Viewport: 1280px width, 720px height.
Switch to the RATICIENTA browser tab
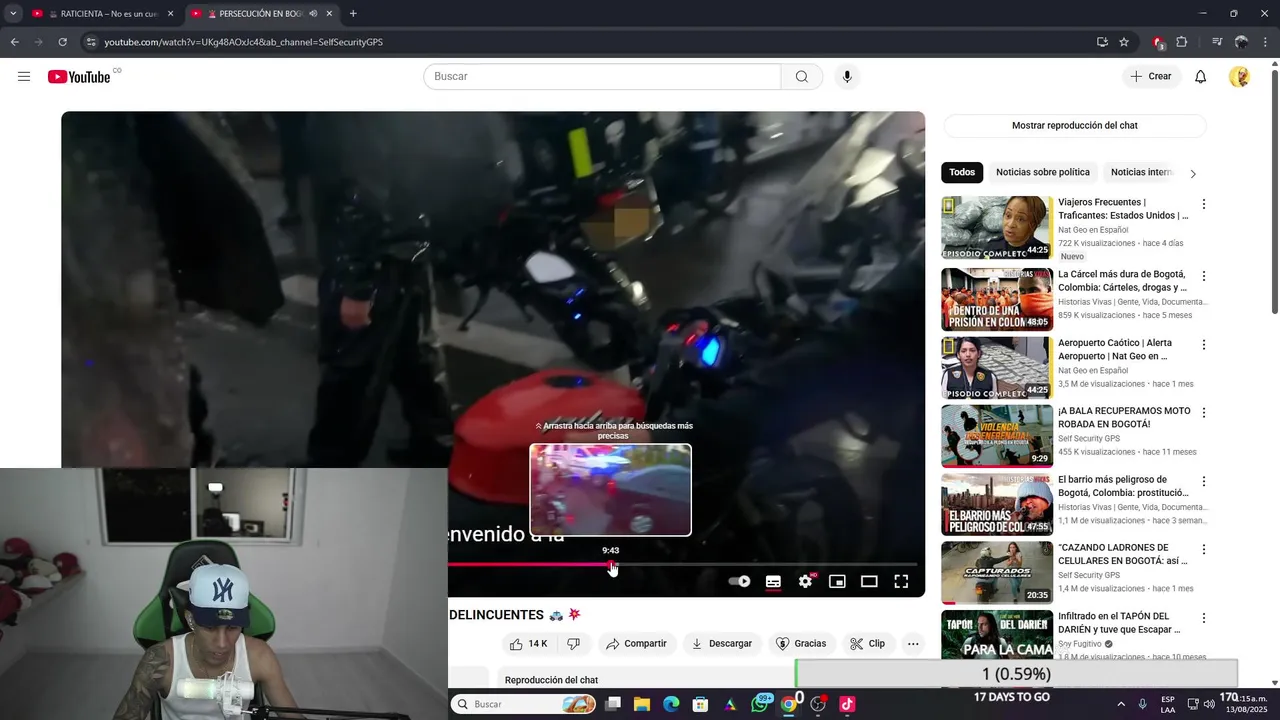(103, 14)
